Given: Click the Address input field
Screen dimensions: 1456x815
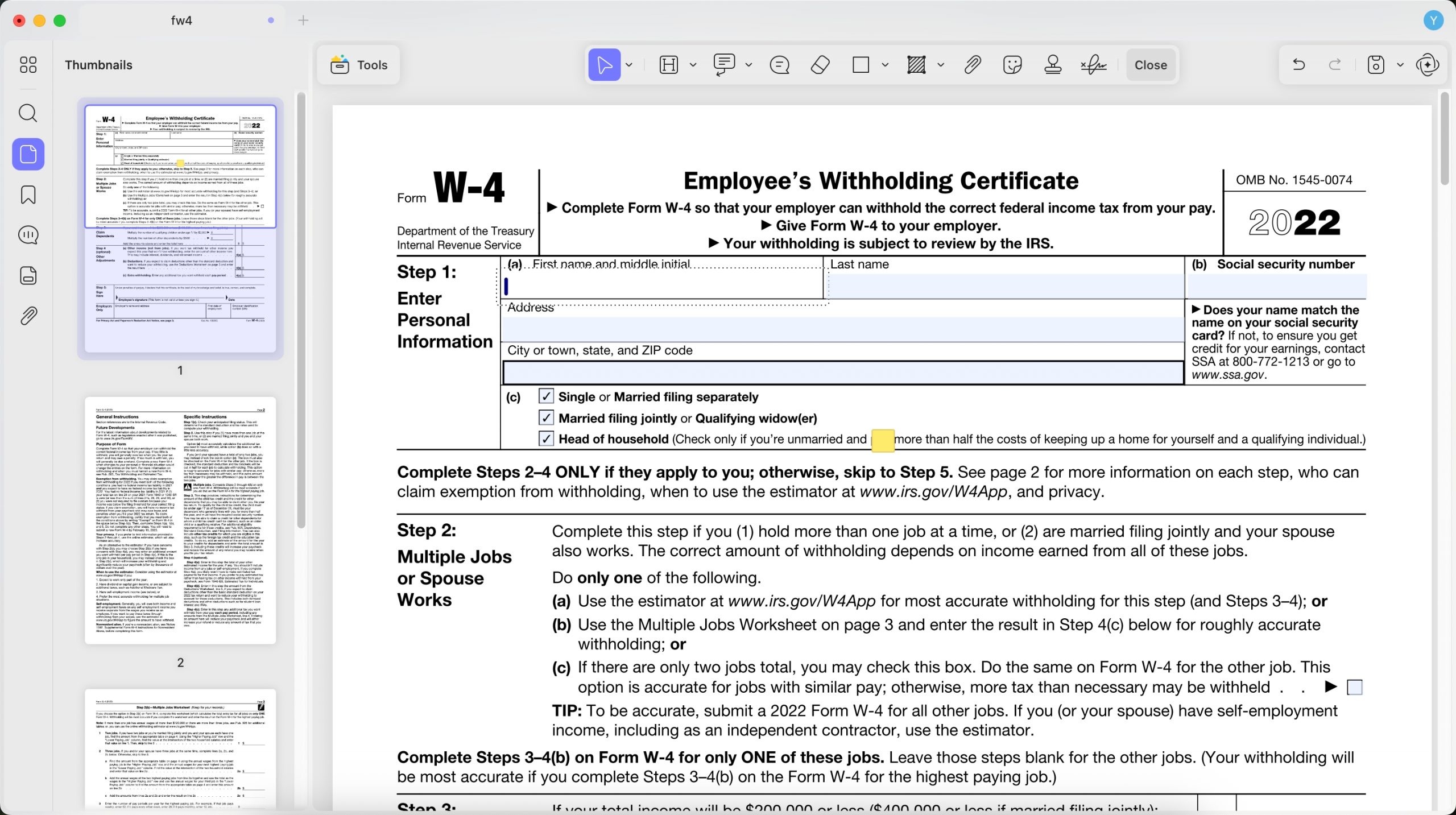Looking at the screenshot, I should (x=843, y=329).
